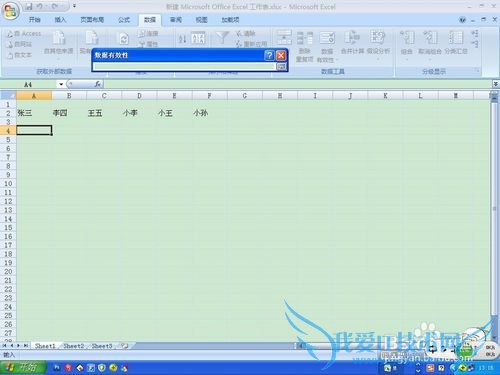Click the insert worksheet tab icon

(125, 346)
